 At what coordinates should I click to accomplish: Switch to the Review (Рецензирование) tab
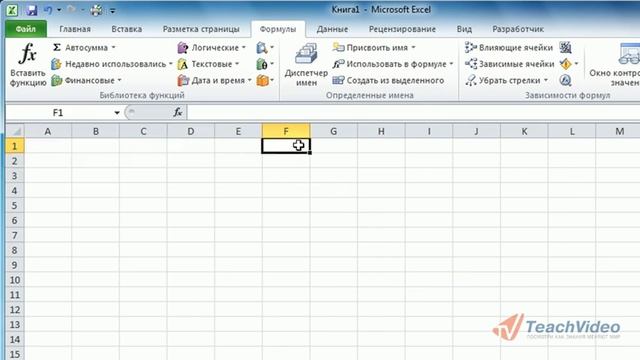click(402, 29)
